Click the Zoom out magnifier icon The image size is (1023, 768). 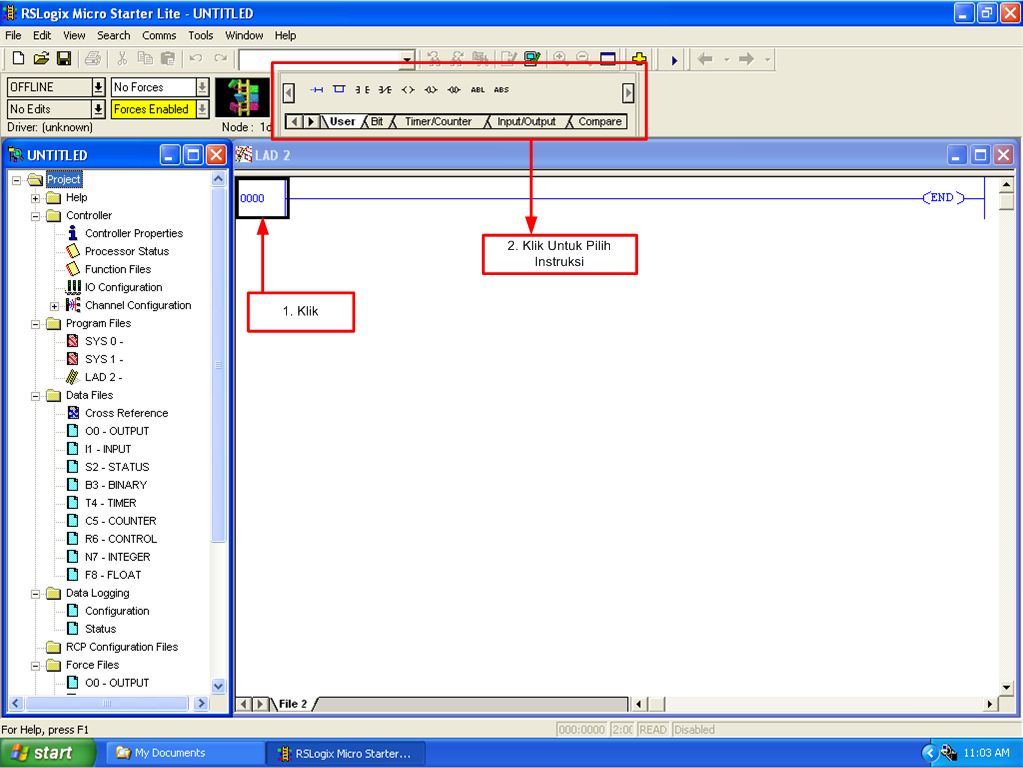pos(583,59)
